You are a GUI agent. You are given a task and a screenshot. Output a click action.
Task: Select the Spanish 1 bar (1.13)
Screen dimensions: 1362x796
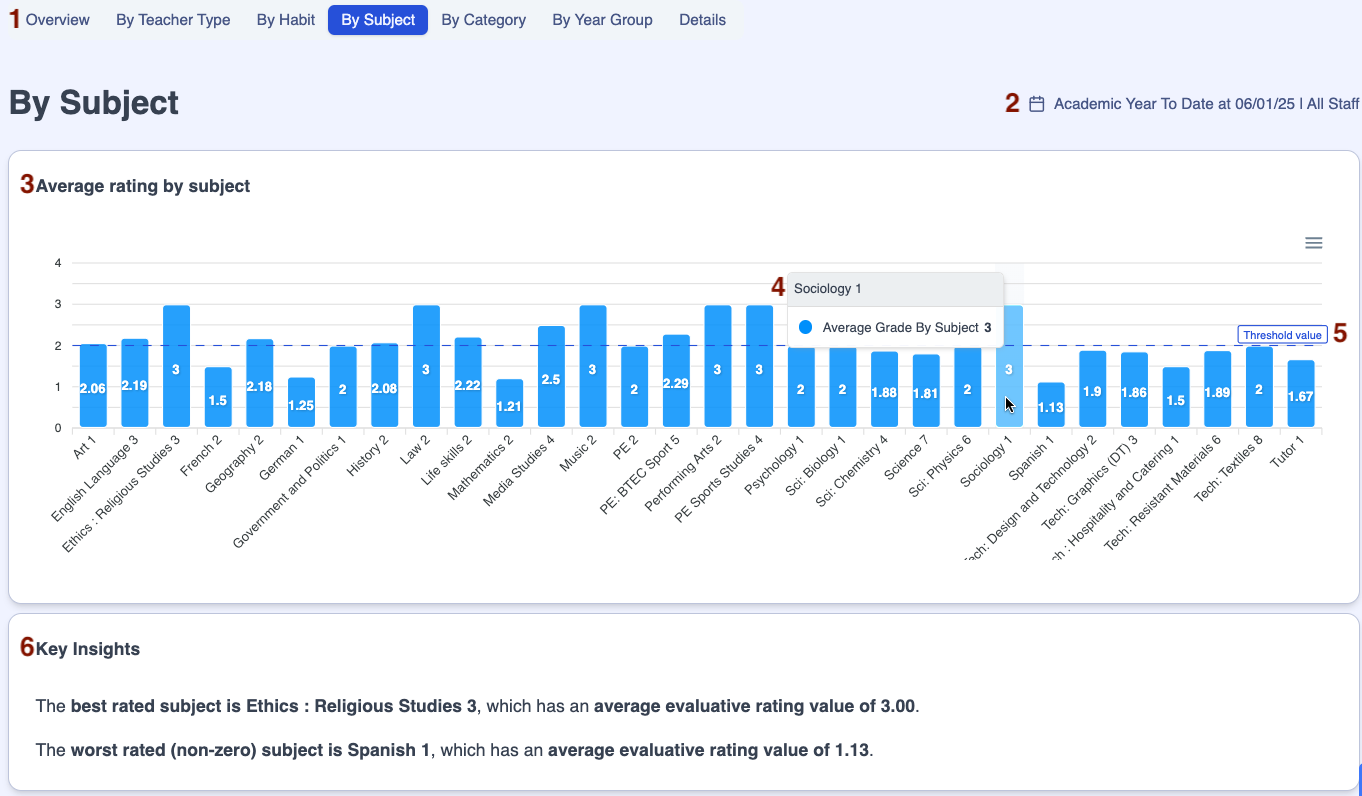(1051, 405)
